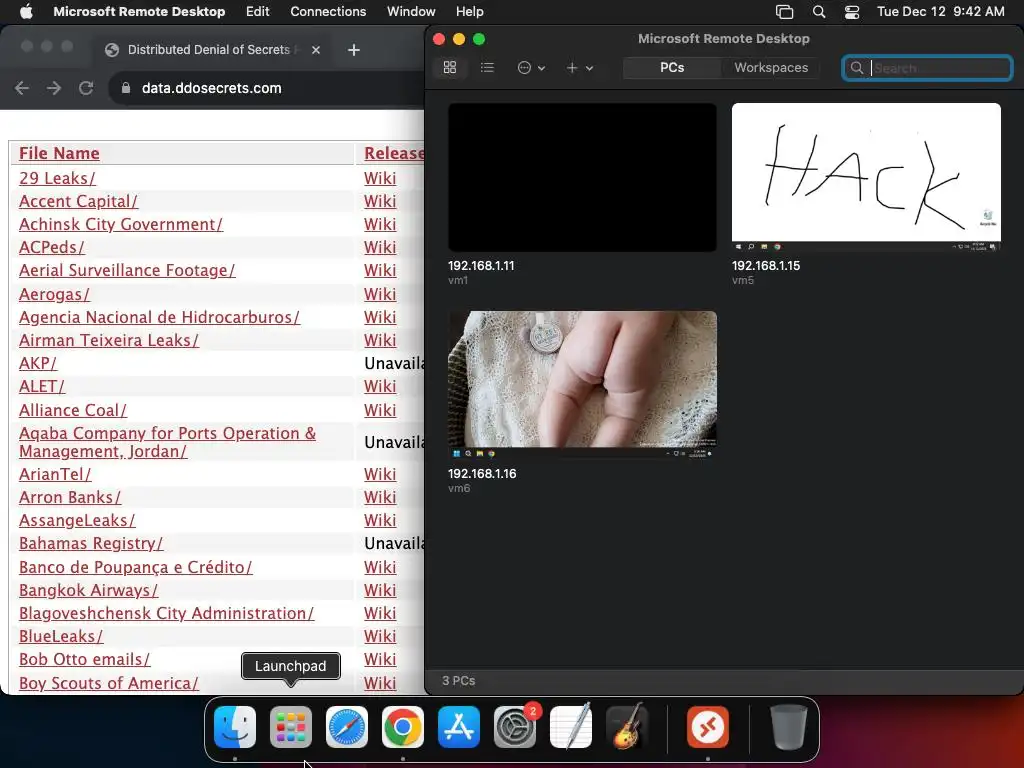Select the PCs tab
This screenshot has height=768, width=1024.
pos(672,67)
